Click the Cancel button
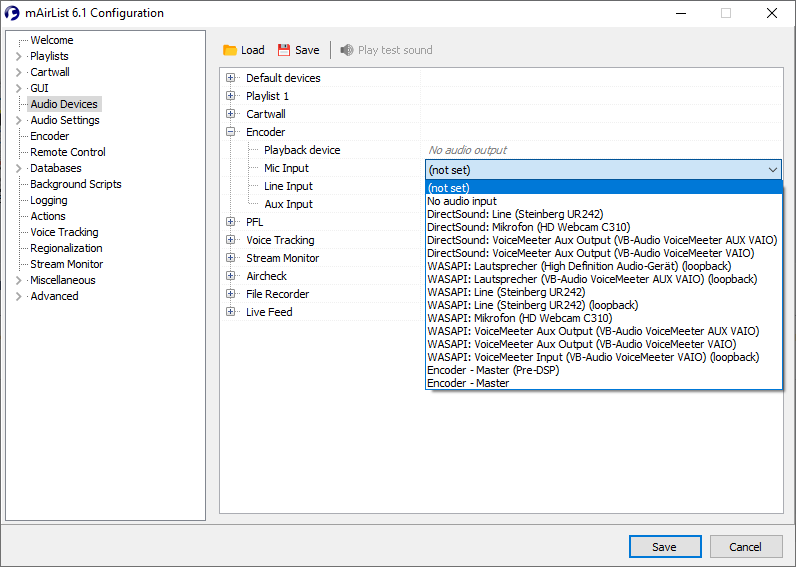This screenshot has height=567, width=796. tap(746, 547)
